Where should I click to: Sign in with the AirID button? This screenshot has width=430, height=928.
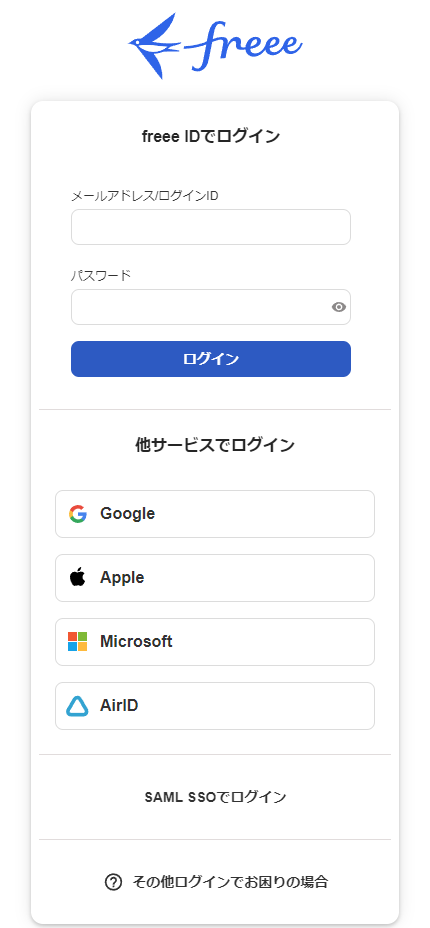215,706
